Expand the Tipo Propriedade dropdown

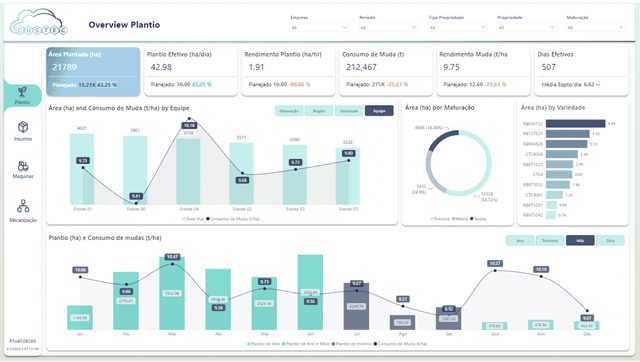pos(458,27)
